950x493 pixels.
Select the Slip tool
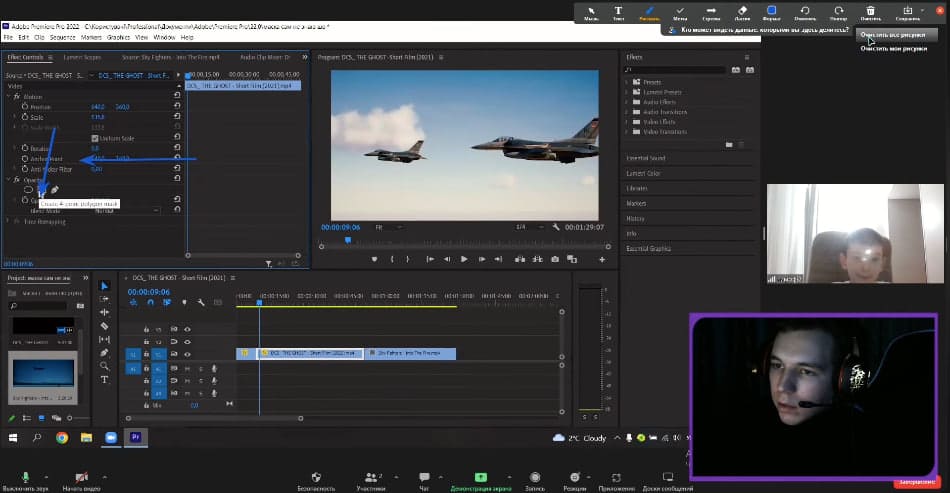tap(104, 339)
